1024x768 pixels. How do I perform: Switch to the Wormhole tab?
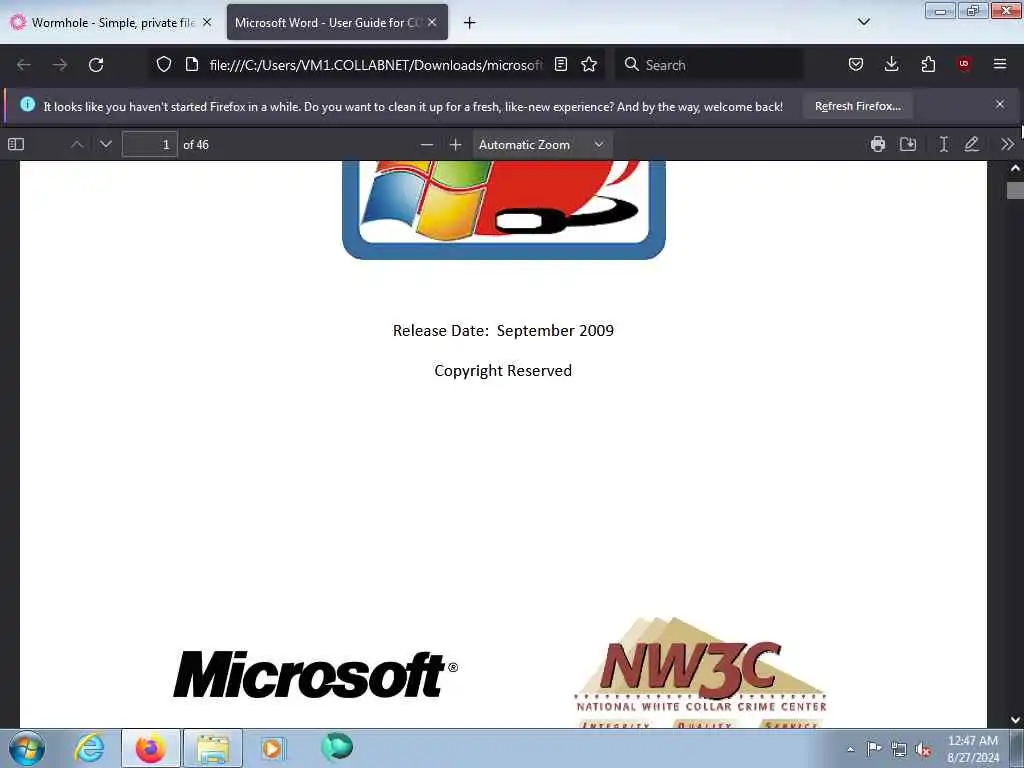point(111,22)
